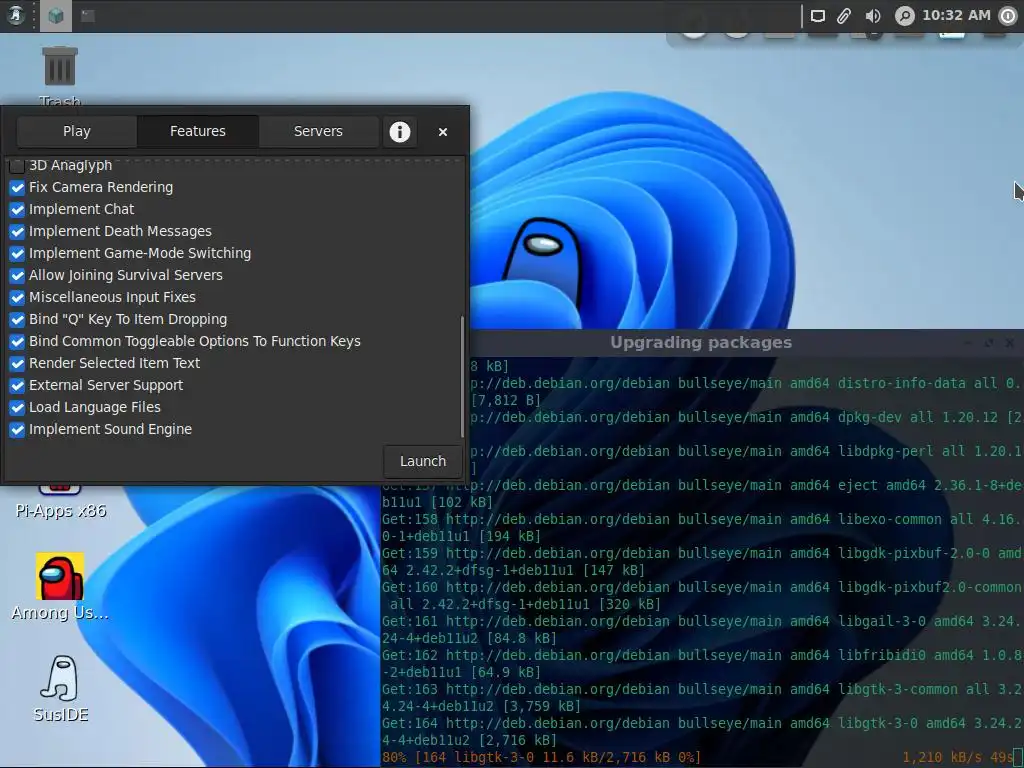Screen dimensions: 1024x768
Task: Toggle Implement Game-Mode Switching
Action: [17, 253]
